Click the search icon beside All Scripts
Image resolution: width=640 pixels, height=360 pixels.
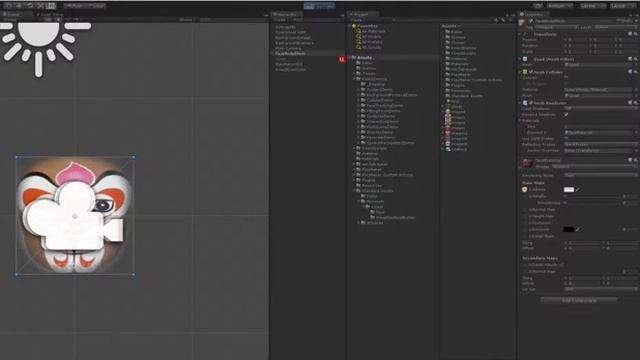(x=358, y=47)
